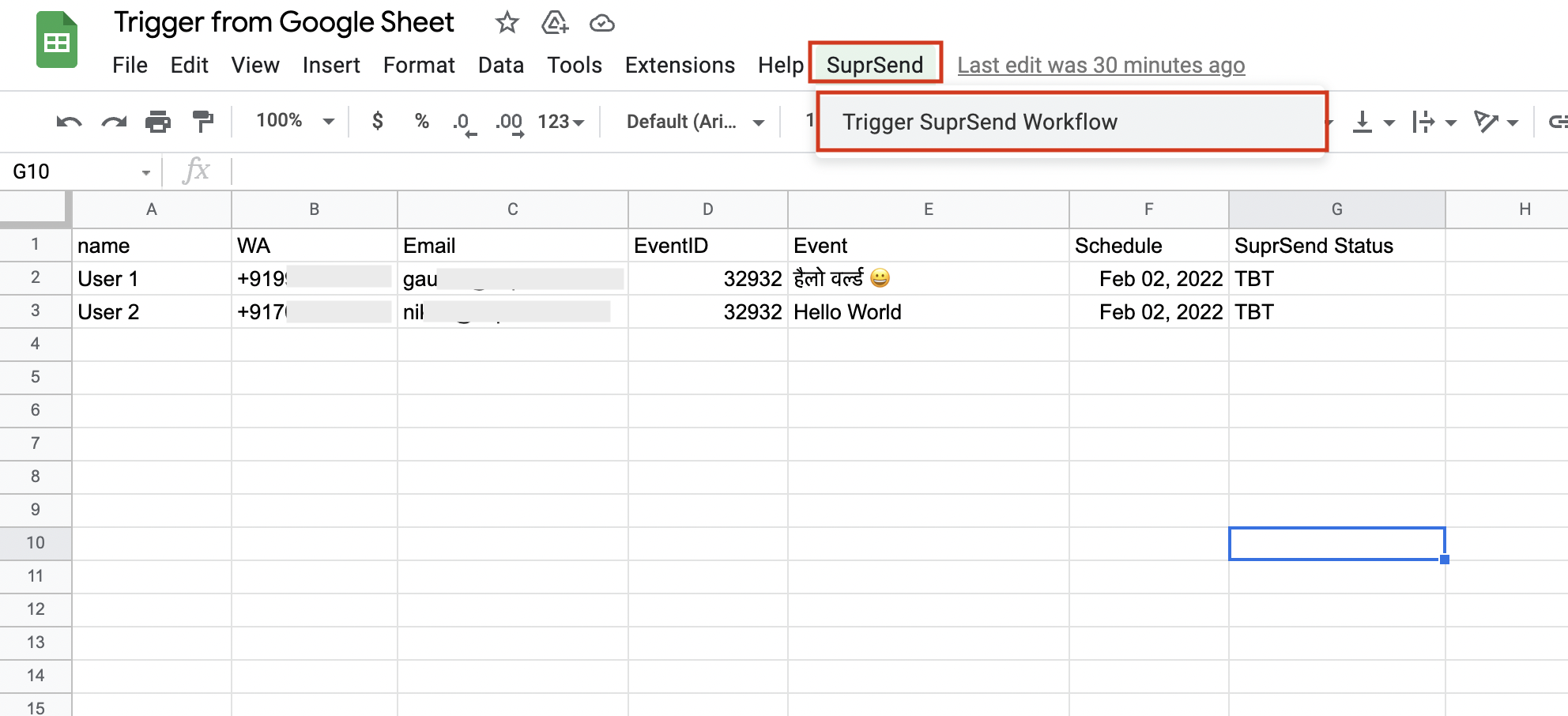Select the 'Email' header cell
The image size is (1568, 716).
click(513, 246)
